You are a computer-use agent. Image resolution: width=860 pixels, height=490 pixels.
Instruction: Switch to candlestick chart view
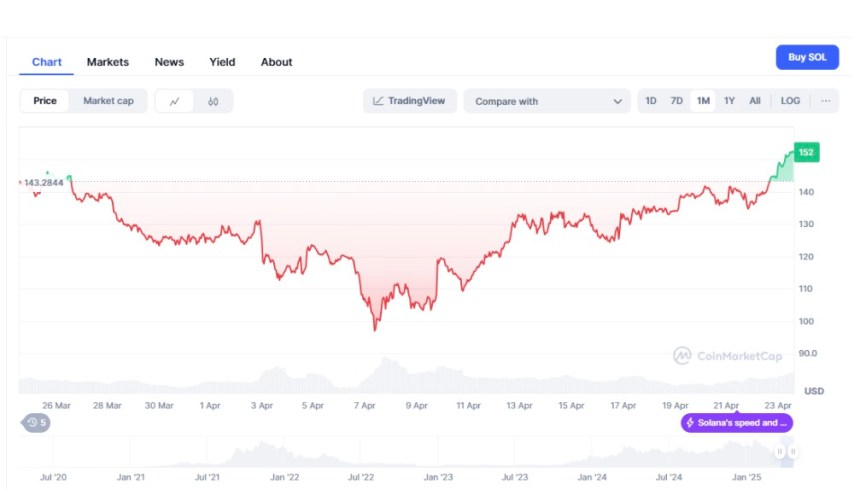pyautogui.click(x=213, y=101)
